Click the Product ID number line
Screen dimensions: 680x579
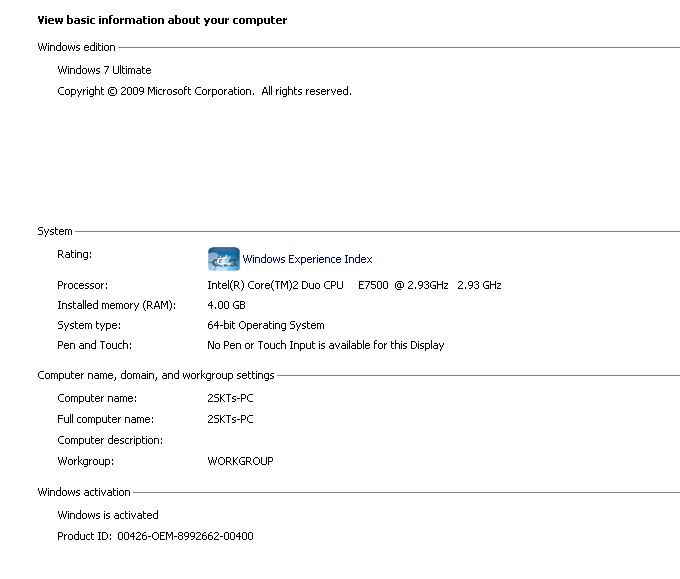(155, 536)
